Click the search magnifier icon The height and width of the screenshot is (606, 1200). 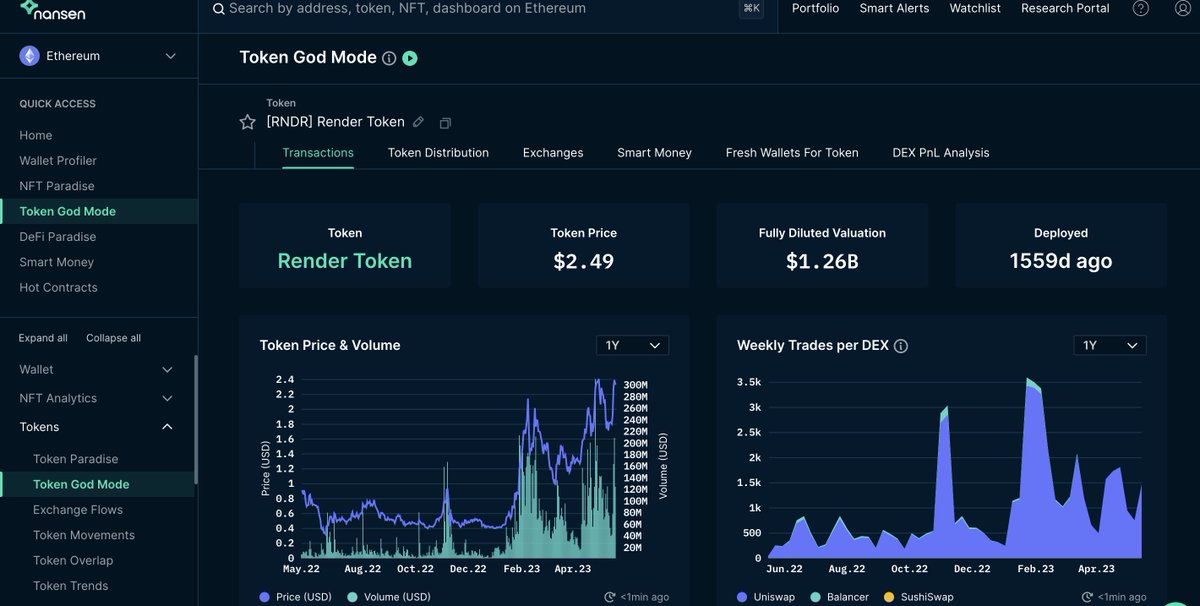[218, 9]
